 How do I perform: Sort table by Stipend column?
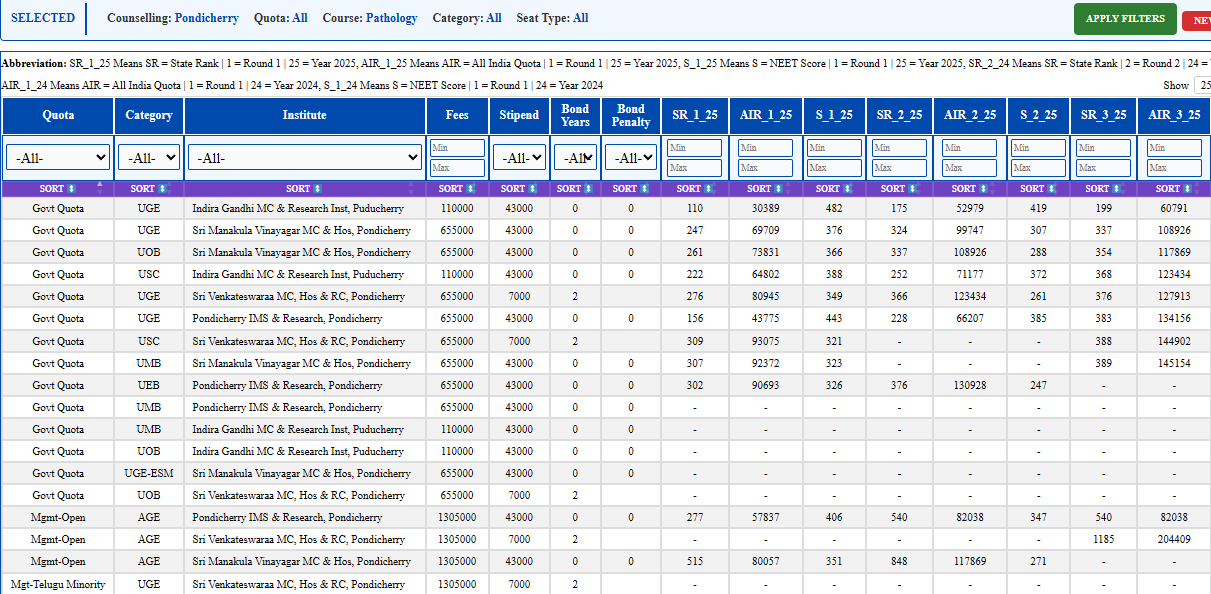[519, 188]
